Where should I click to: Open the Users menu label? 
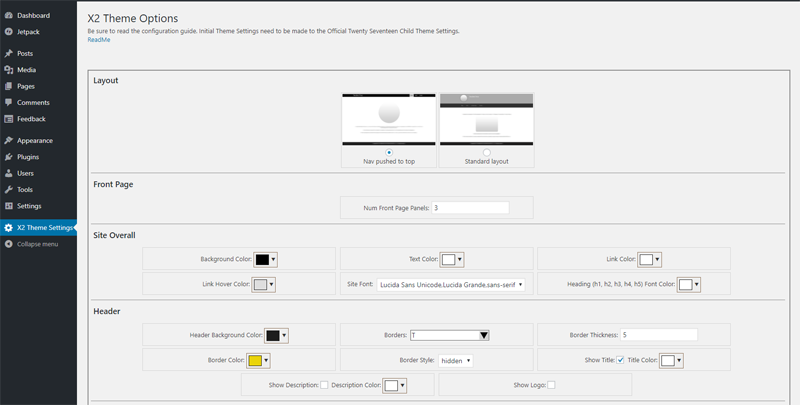26,173
